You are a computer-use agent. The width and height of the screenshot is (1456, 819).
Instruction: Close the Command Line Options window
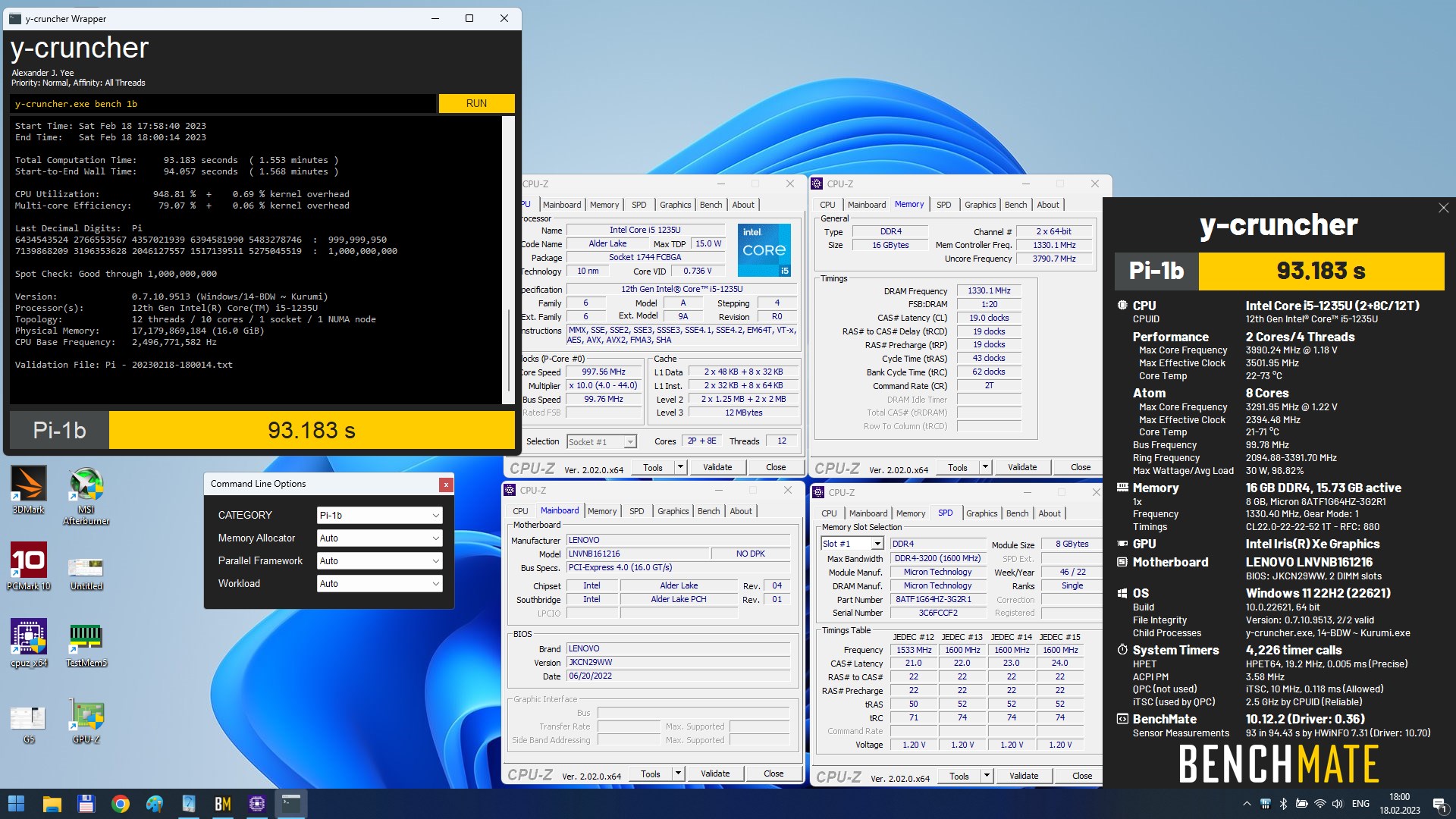pos(446,485)
